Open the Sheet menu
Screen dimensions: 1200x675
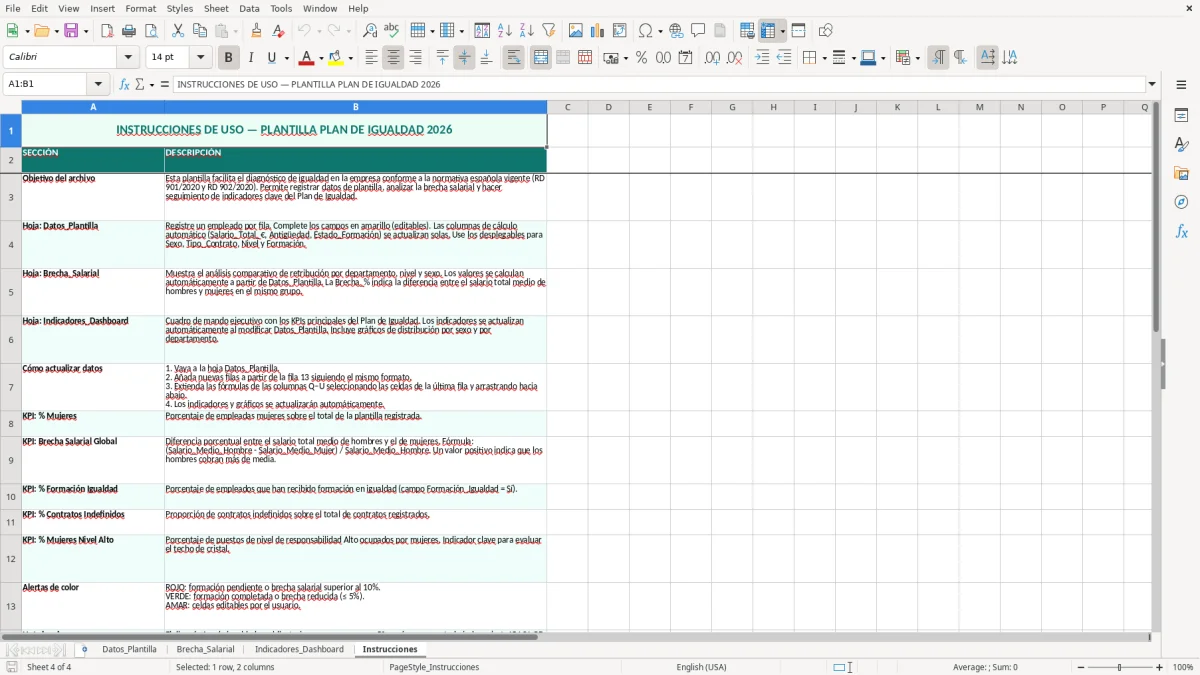216,8
